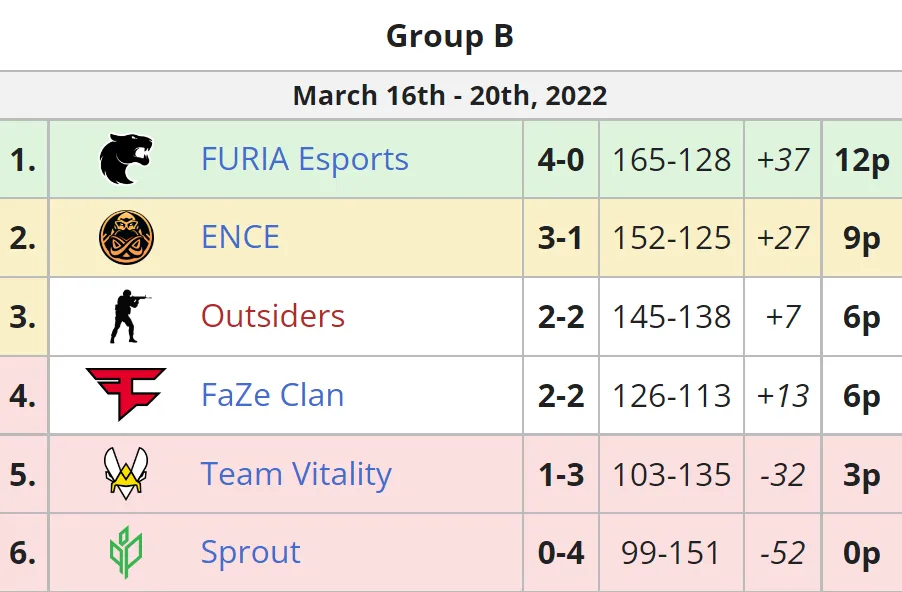
Task: Click the Team Vitality bee logo
Action: point(126,473)
